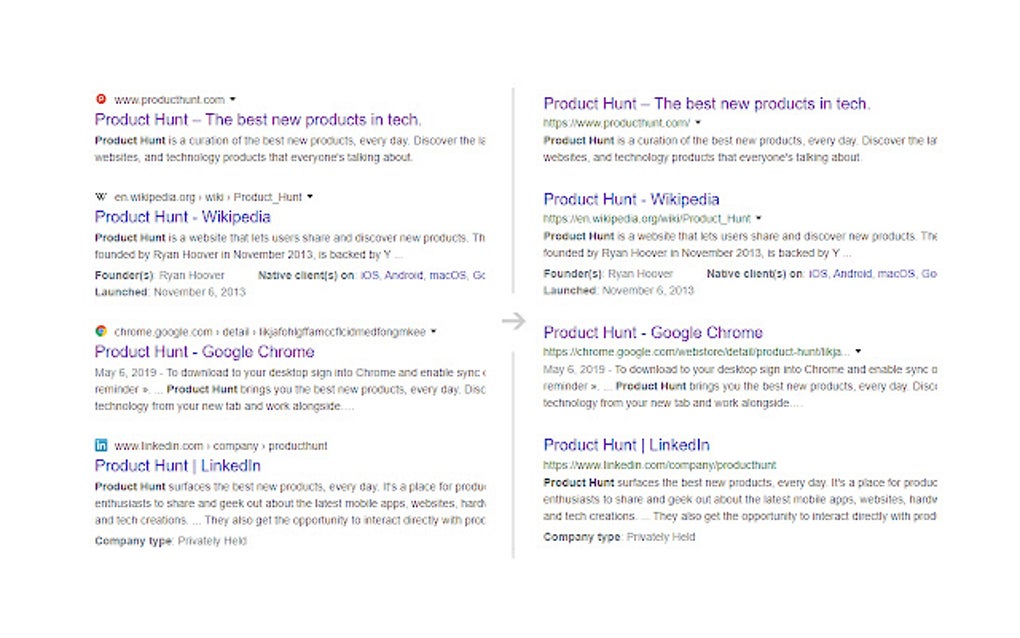Click the LinkedIn favicon
1020x638 pixels.
[x=100, y=445]
